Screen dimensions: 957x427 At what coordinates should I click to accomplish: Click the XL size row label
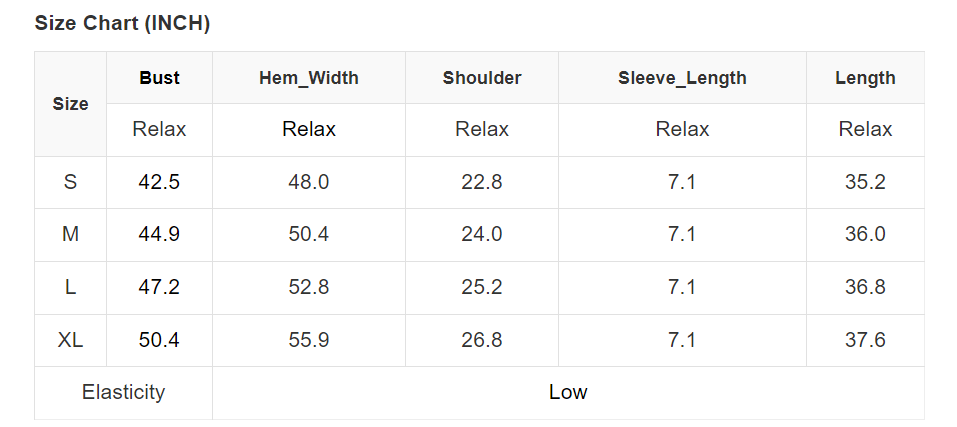[70, 340]
